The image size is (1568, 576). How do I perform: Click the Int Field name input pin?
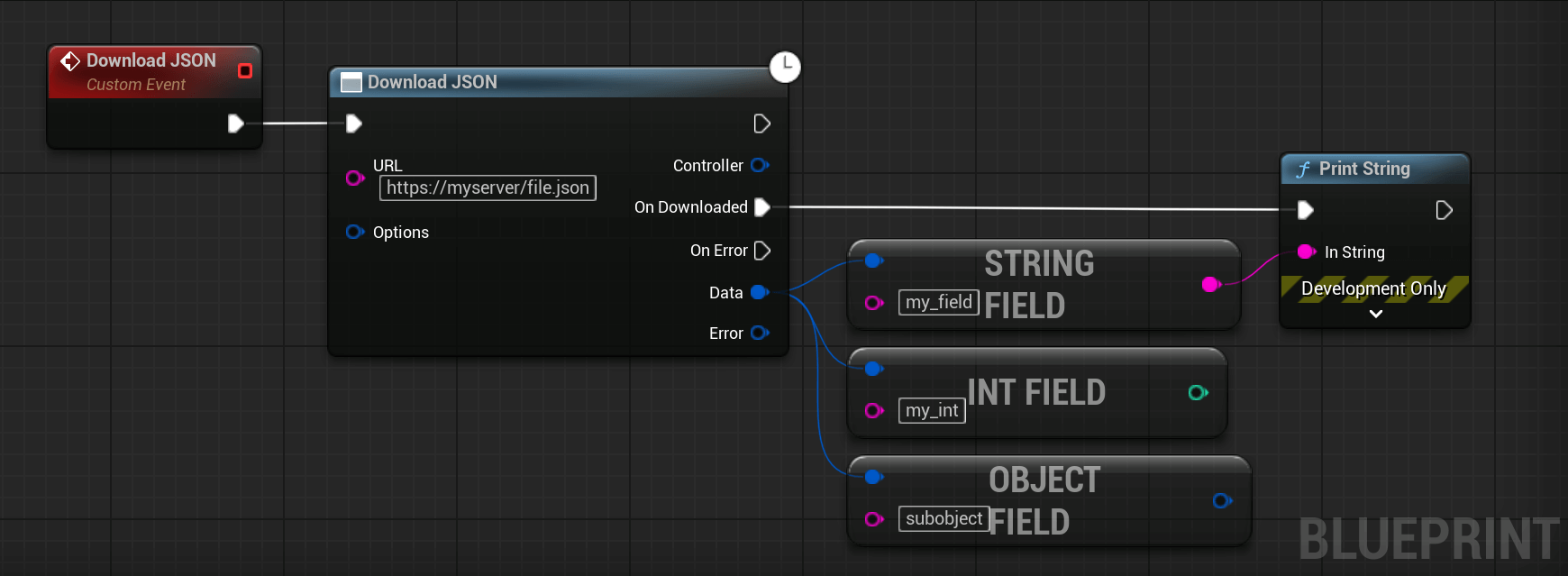873,411
